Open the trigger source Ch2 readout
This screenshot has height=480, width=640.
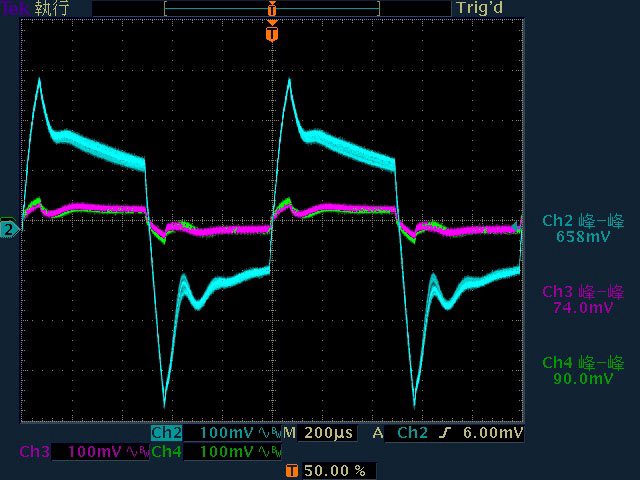pyautogui.click(x=414, y=434)
